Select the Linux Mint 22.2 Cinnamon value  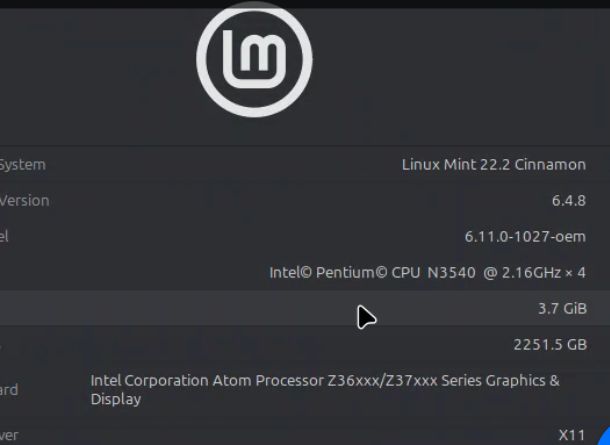click(x=493, y=164)
